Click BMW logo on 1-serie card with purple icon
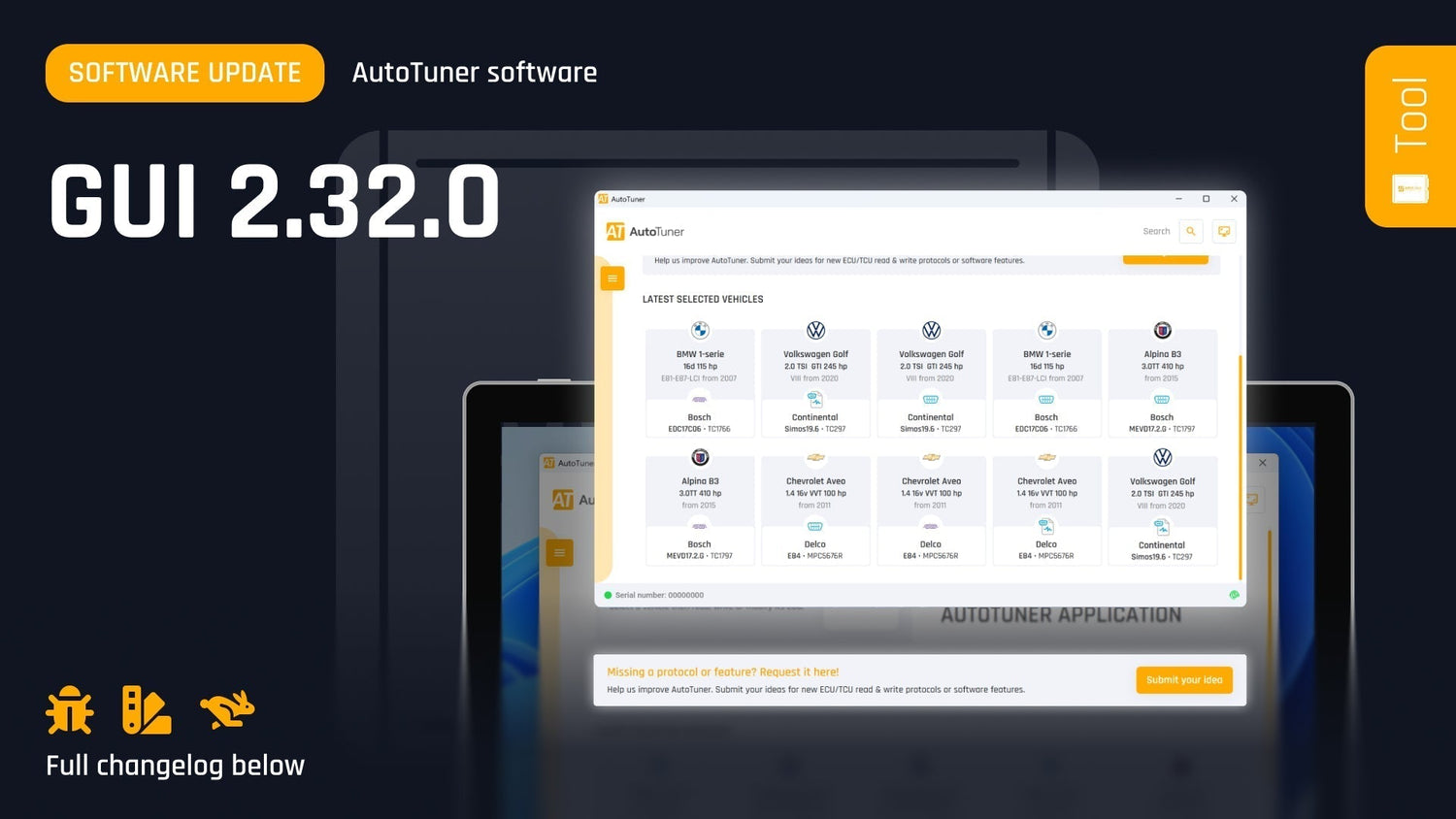The width and height of the screenshot is (1456, 819). tap(700, 330)
